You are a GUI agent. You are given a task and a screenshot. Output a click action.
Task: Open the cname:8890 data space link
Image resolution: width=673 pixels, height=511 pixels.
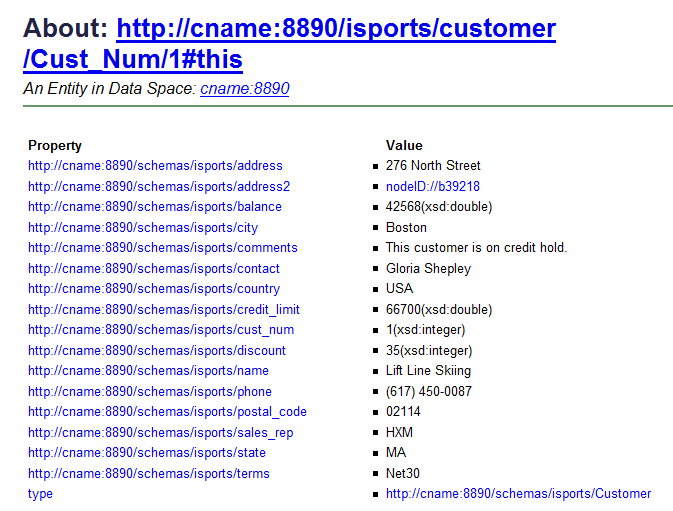click(244, 89)
